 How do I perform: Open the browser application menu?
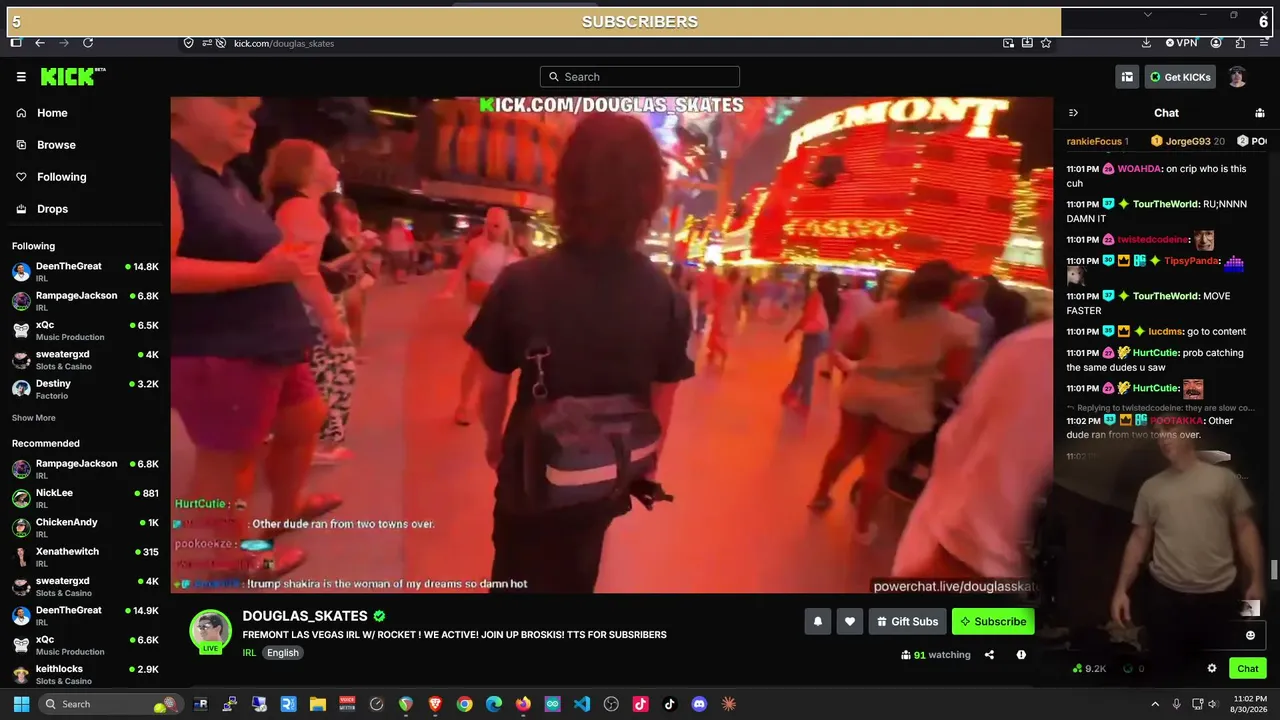coord(1264,43)
